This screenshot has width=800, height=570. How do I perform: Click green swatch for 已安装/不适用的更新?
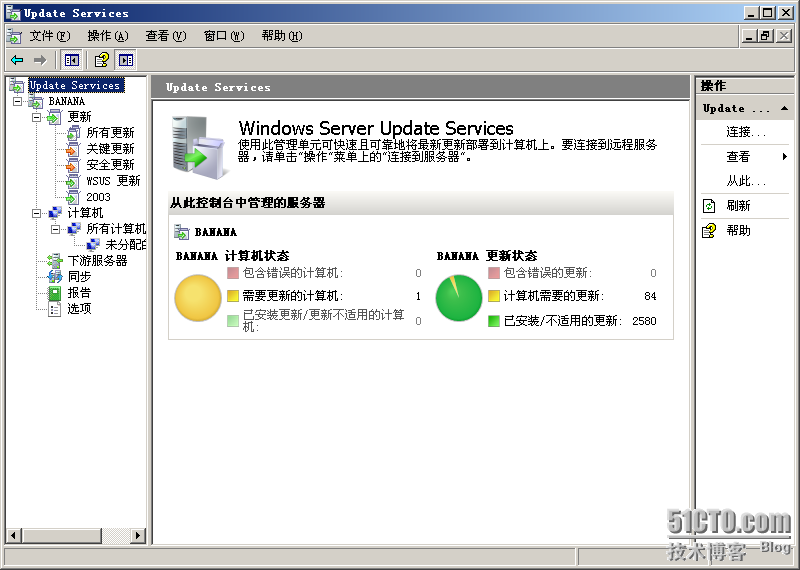[x=493, y=321]
